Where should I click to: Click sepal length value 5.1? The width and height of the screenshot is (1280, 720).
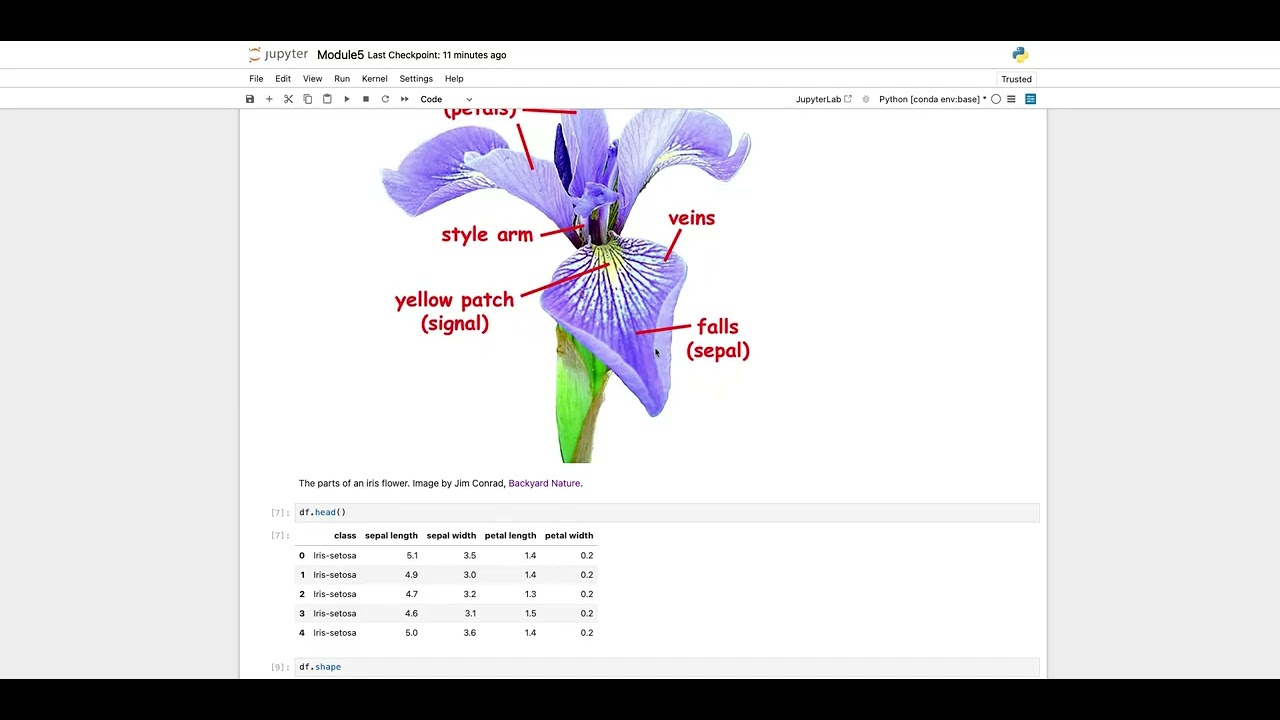click(x=412, y=555)
